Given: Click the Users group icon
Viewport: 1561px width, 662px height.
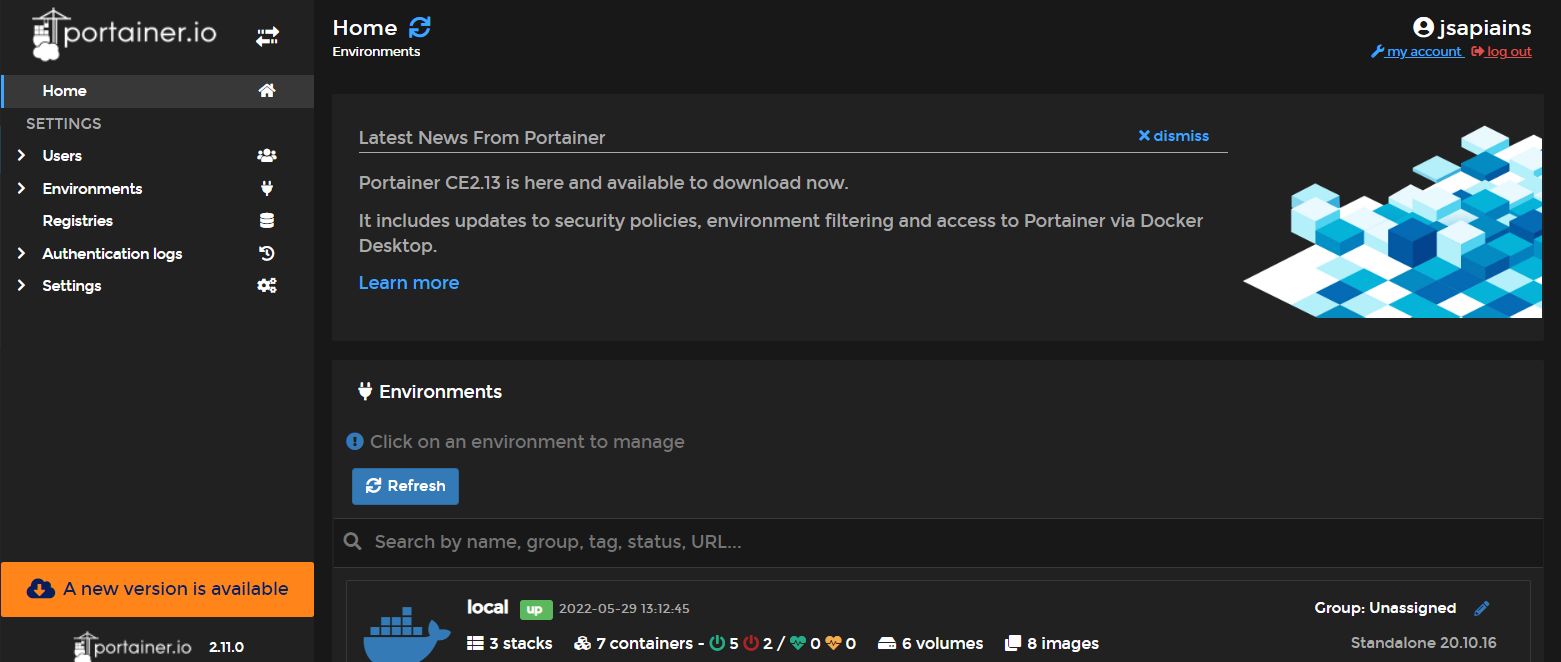Looking at the screenshot, I should tap(266, 156).
